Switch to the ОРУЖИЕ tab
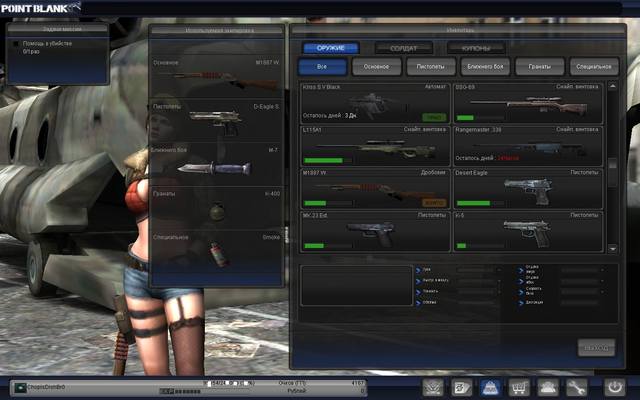The height and width of the screenshot is (400, 640). pyautogui.click(x=331, y=48)
